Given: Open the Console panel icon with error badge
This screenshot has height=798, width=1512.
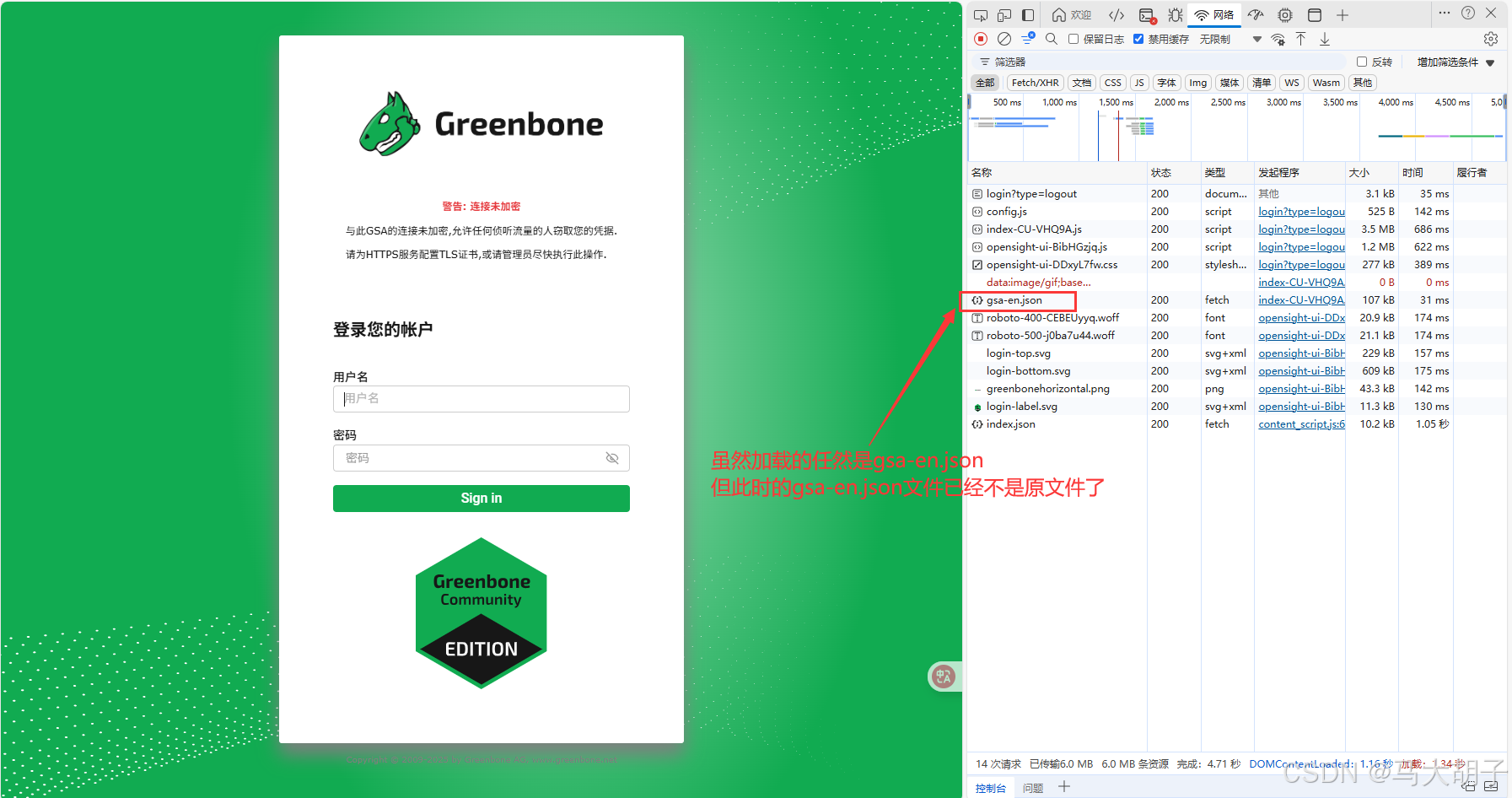Looking at the screenshot, I should click(1147, 15).
